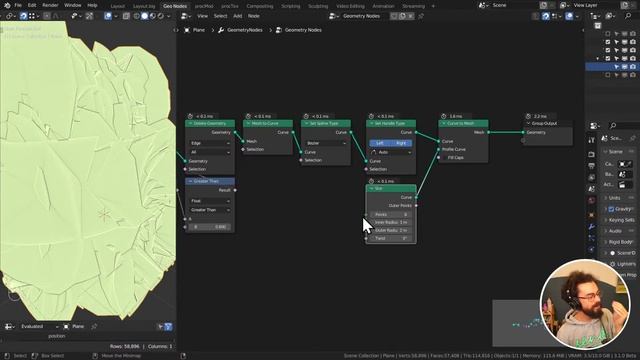Open the World properties tab icon
Viewport: 640px width, 360px height.
pyautogui.click(x=591, y=201)
